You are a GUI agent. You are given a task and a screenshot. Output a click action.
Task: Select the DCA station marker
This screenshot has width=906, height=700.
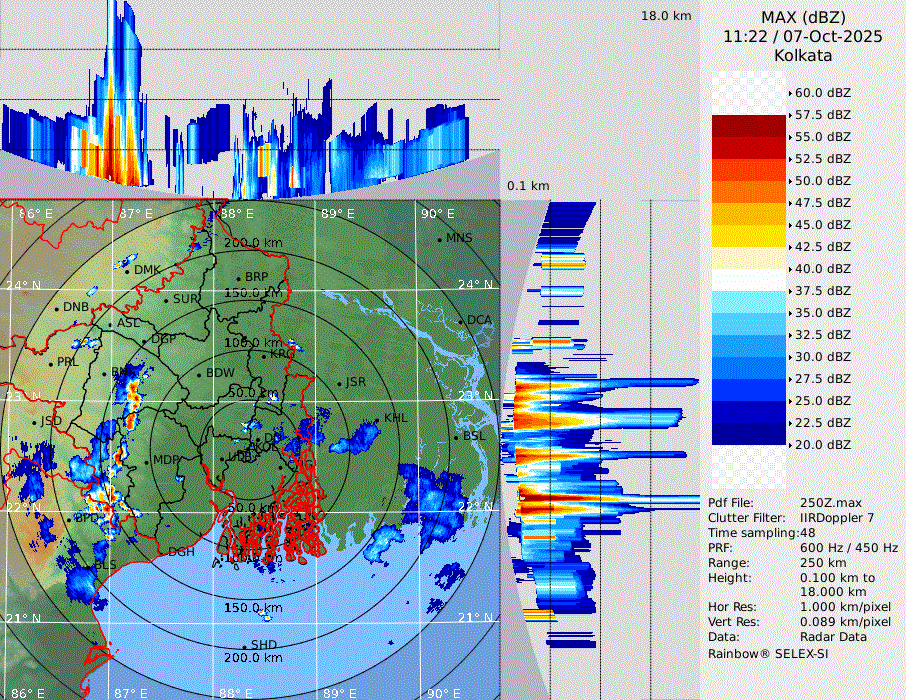coord(461,320)
